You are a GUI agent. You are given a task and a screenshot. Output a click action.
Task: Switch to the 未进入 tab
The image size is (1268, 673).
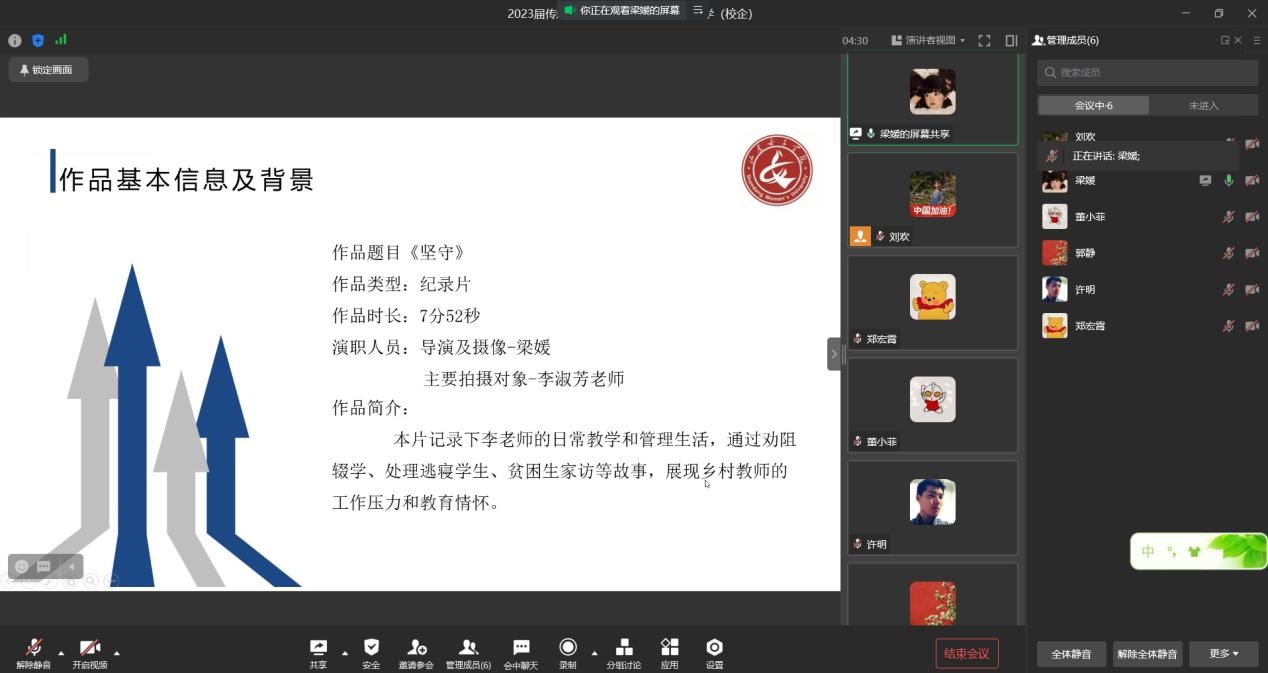click(x=1203, y=105)
